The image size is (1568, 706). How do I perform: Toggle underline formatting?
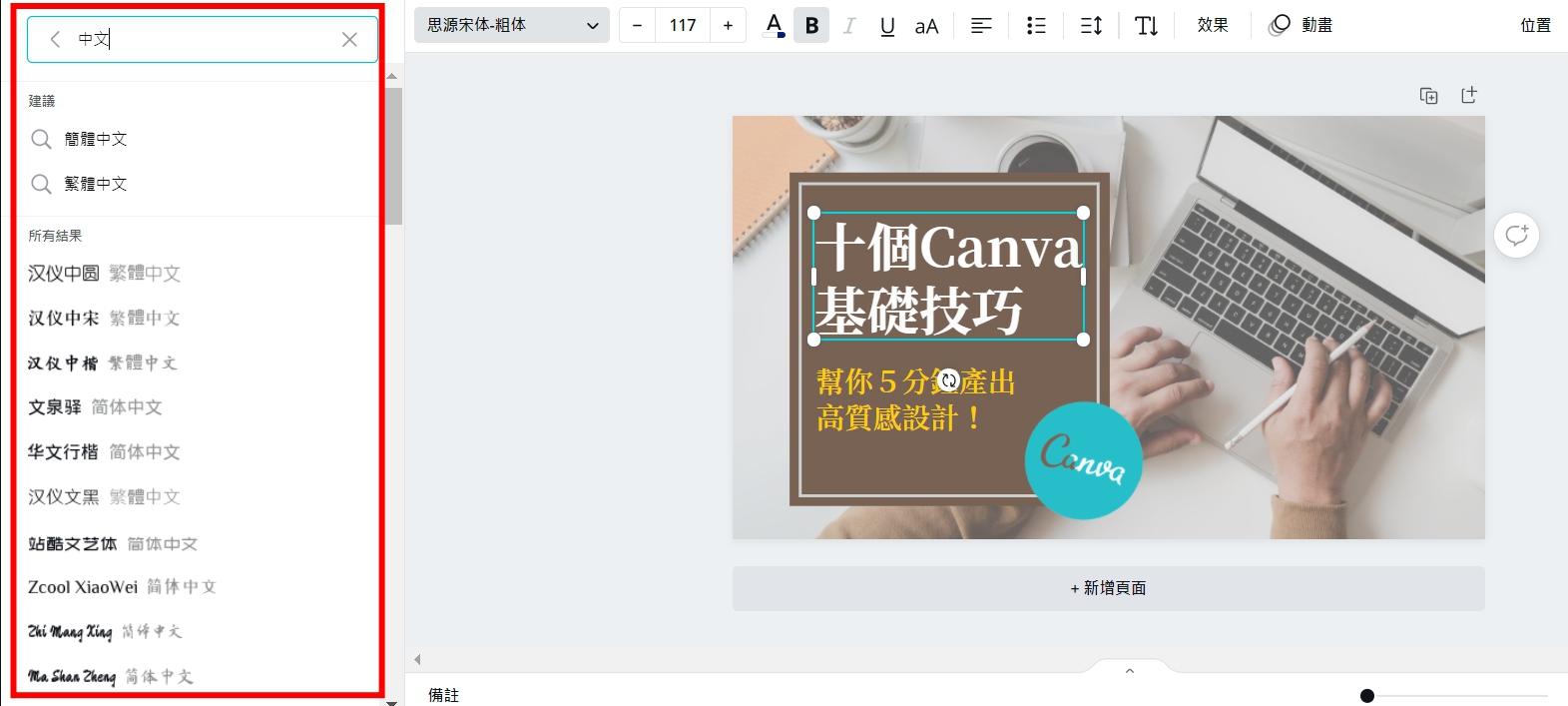(887, 25)
